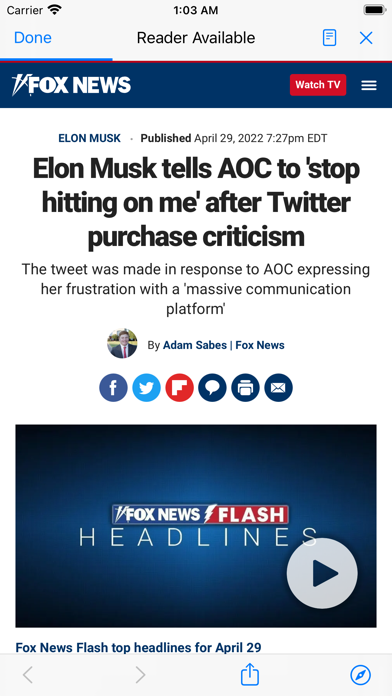392x696 pixels.
Task: Open page in Safari compass icon
Action: click(x=360, y=675)
